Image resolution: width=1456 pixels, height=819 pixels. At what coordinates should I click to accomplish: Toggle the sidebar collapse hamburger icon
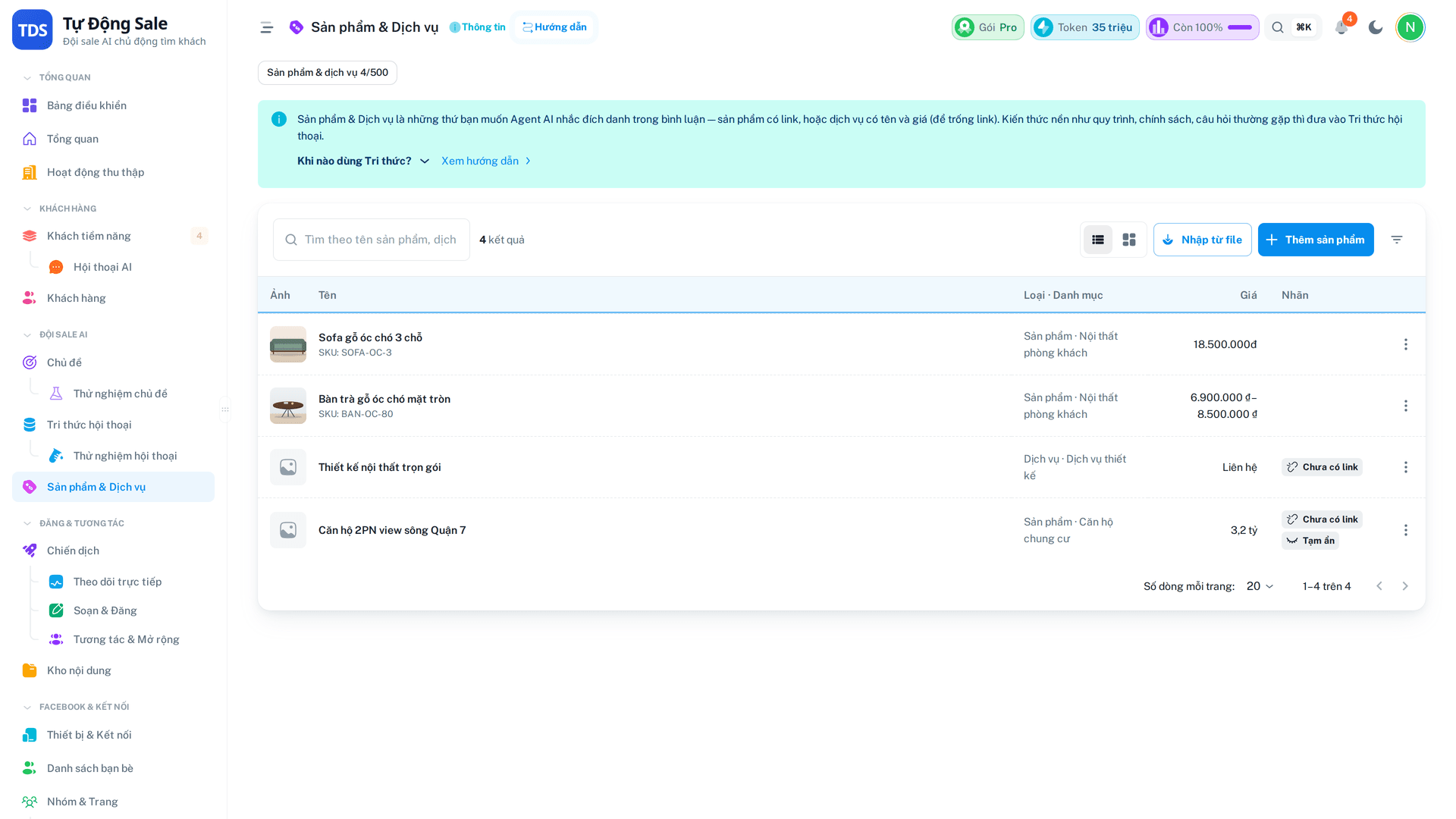click(267, 27)
